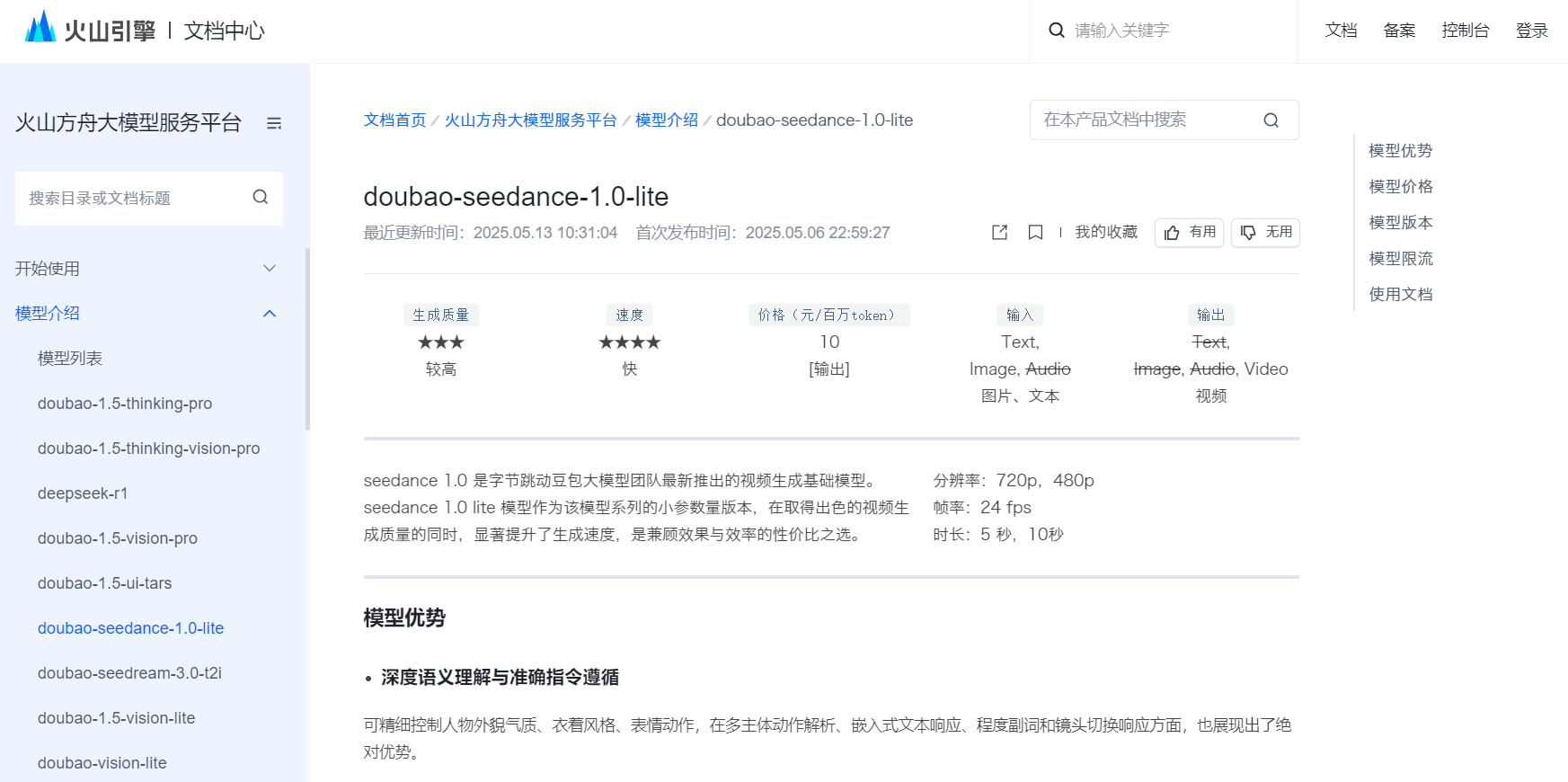Click 登录 to sign in
Image resolution: width=1568 pixels, height=782 pixels.
coord(1531,30)
